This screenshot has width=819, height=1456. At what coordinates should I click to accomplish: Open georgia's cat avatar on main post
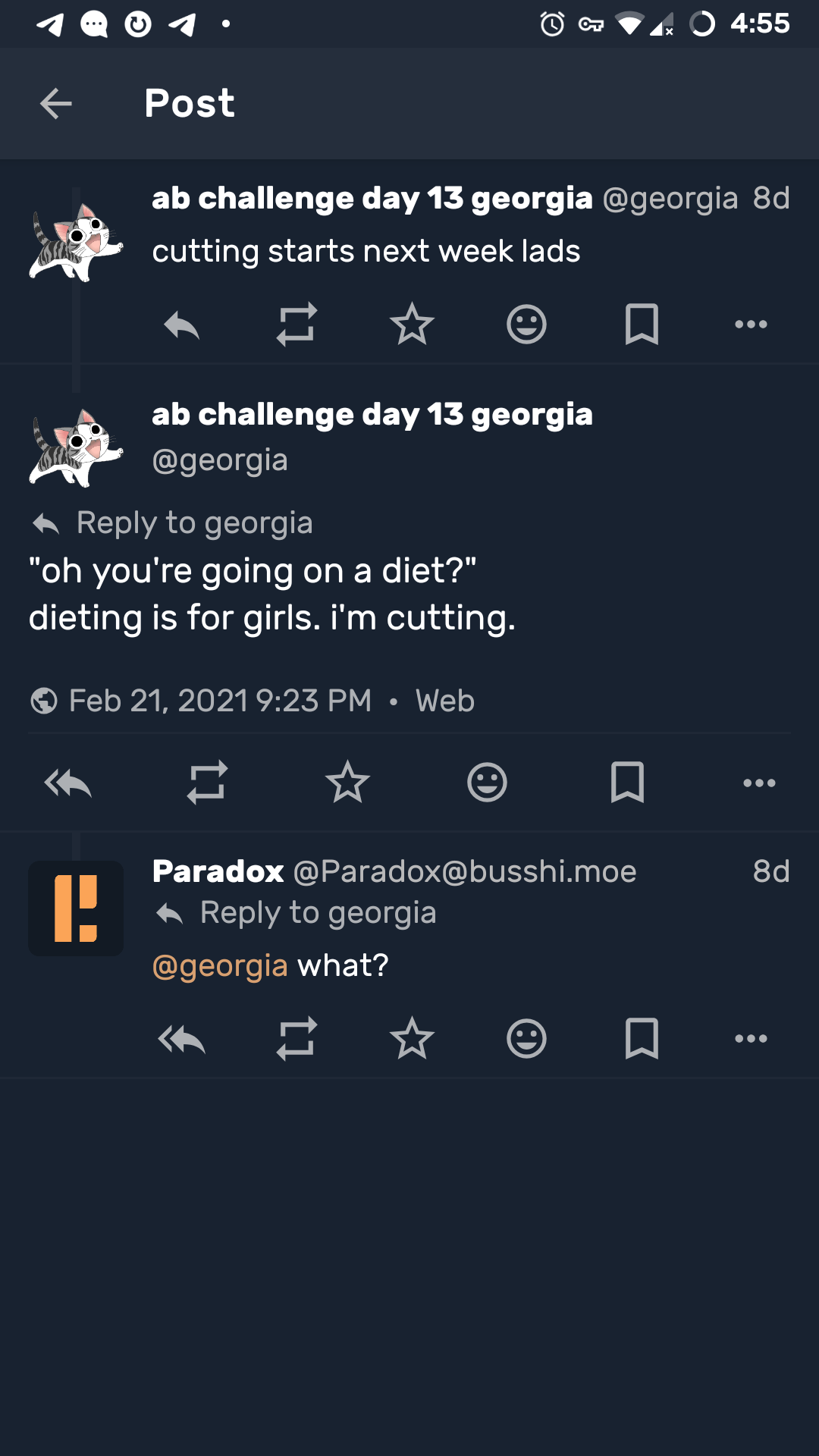(x=76, y=447)
